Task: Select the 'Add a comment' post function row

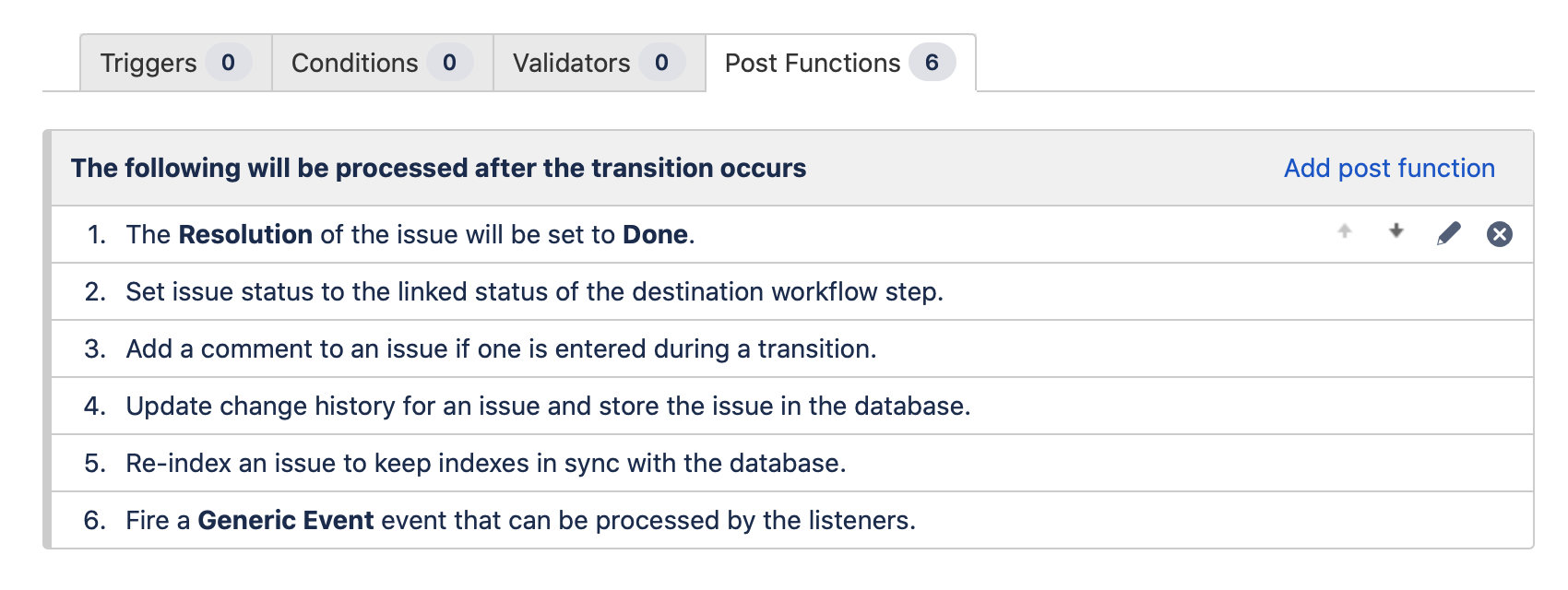Action: pyautogui.click(x=501, y=348)
